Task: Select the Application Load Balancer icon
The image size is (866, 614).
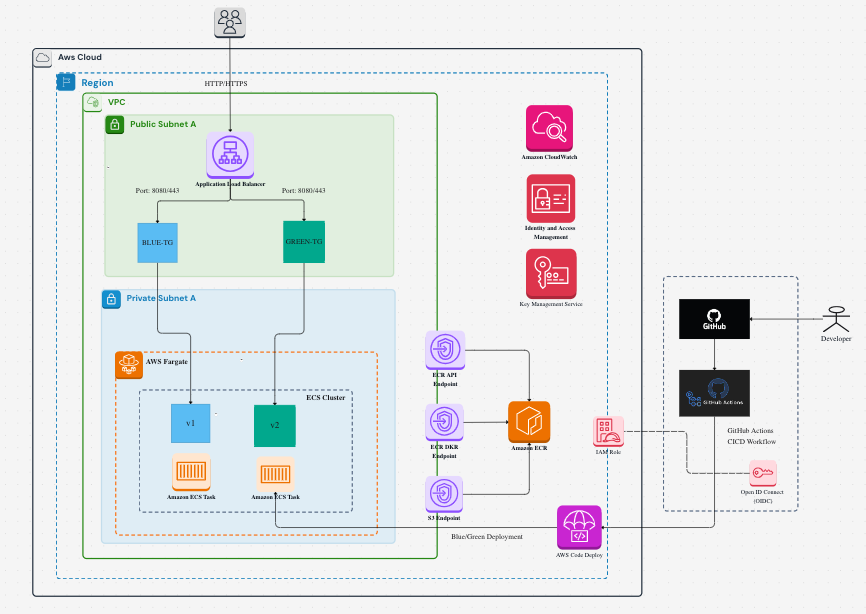Action: tap(230, 155)
